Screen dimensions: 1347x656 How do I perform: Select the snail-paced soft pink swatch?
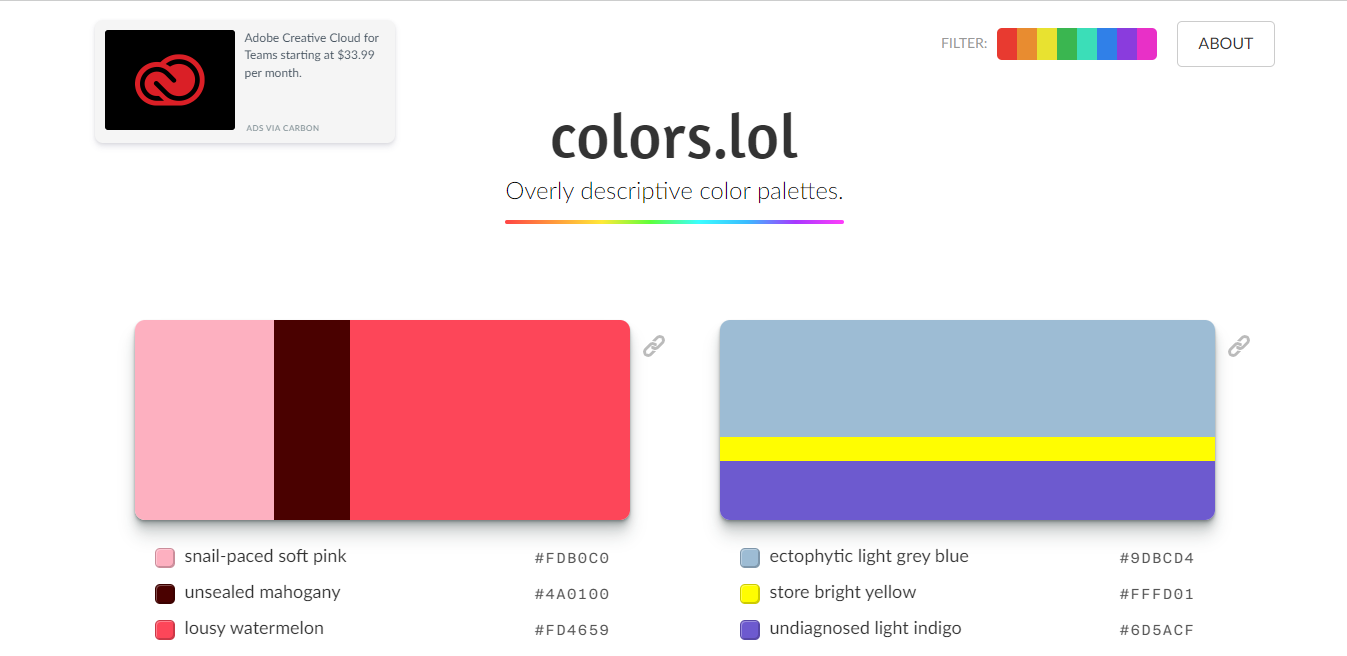click(165, 558)
